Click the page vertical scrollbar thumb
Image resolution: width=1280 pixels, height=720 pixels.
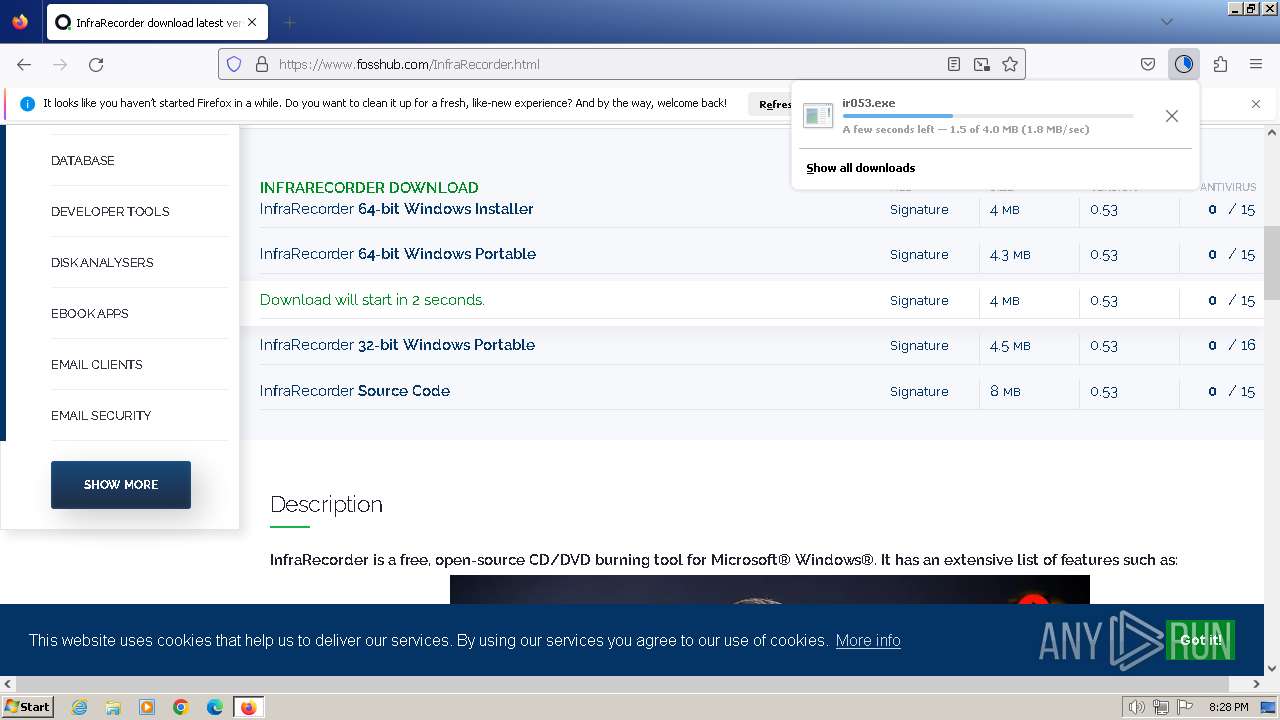tap(1272, 262)
